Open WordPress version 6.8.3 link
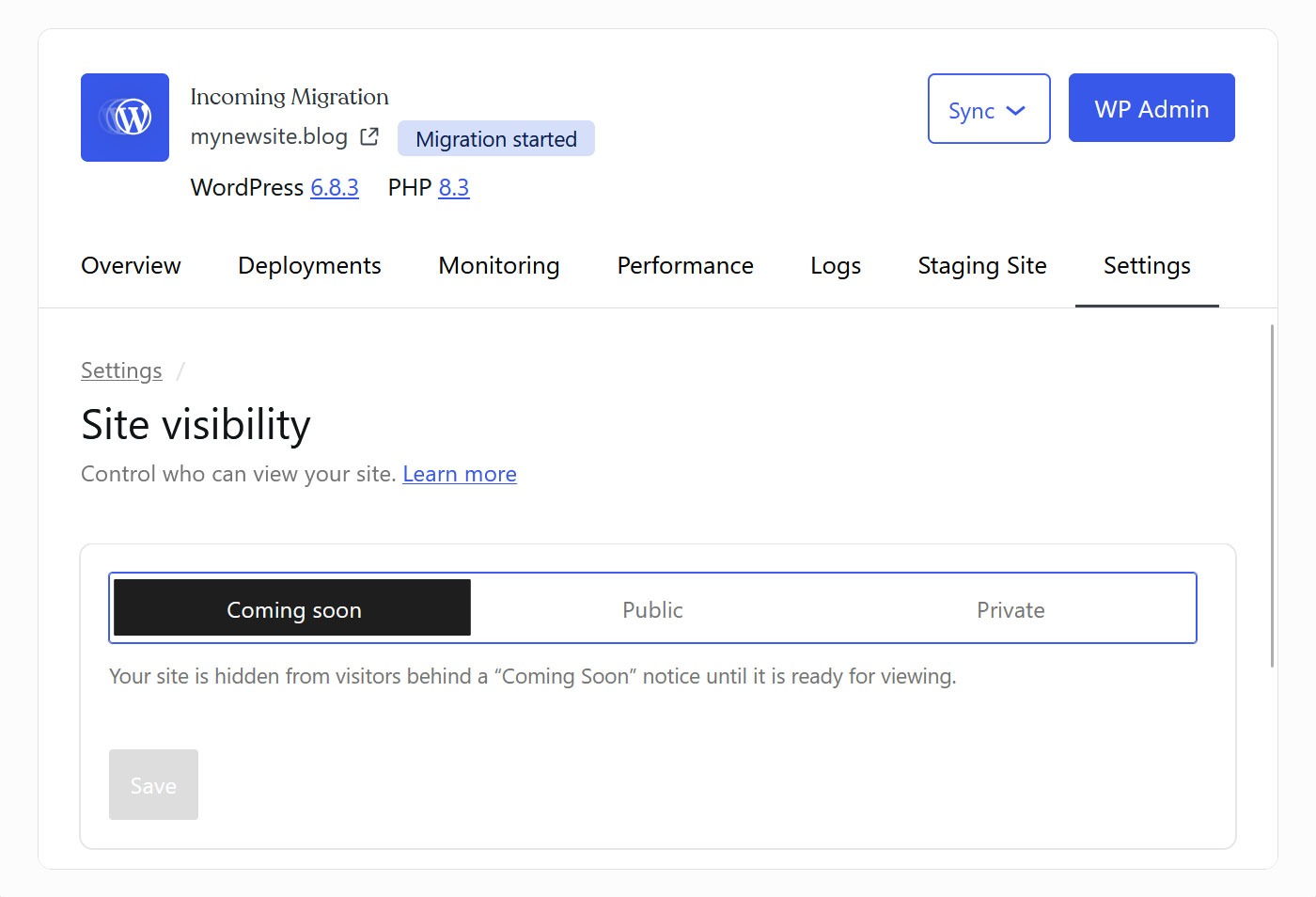 pos(335,188)
